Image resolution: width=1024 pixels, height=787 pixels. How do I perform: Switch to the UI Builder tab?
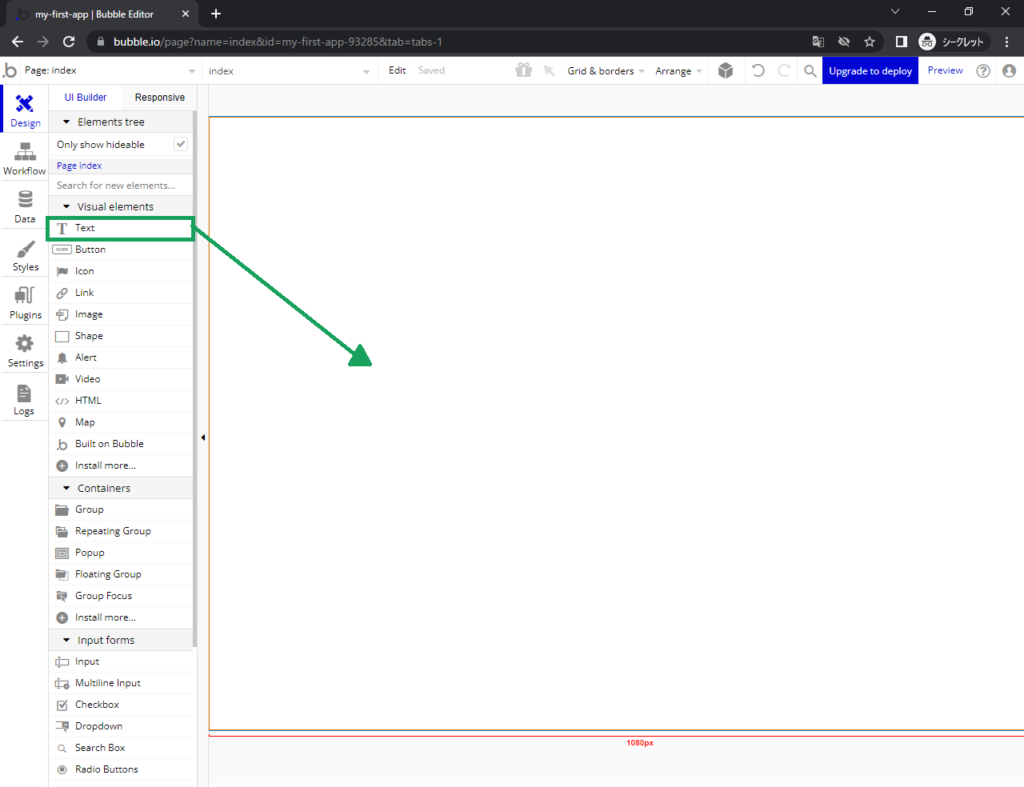(x=85, y=97)
